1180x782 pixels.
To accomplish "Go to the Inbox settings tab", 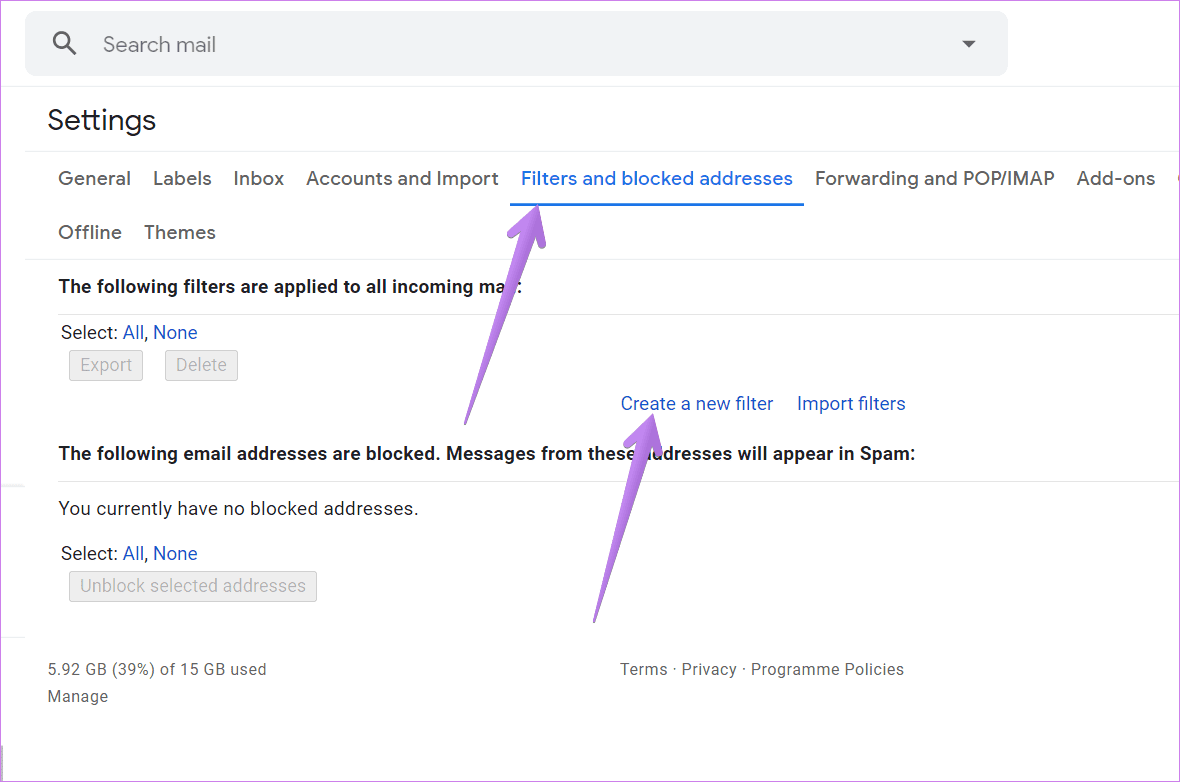I will tap(259, 179).
